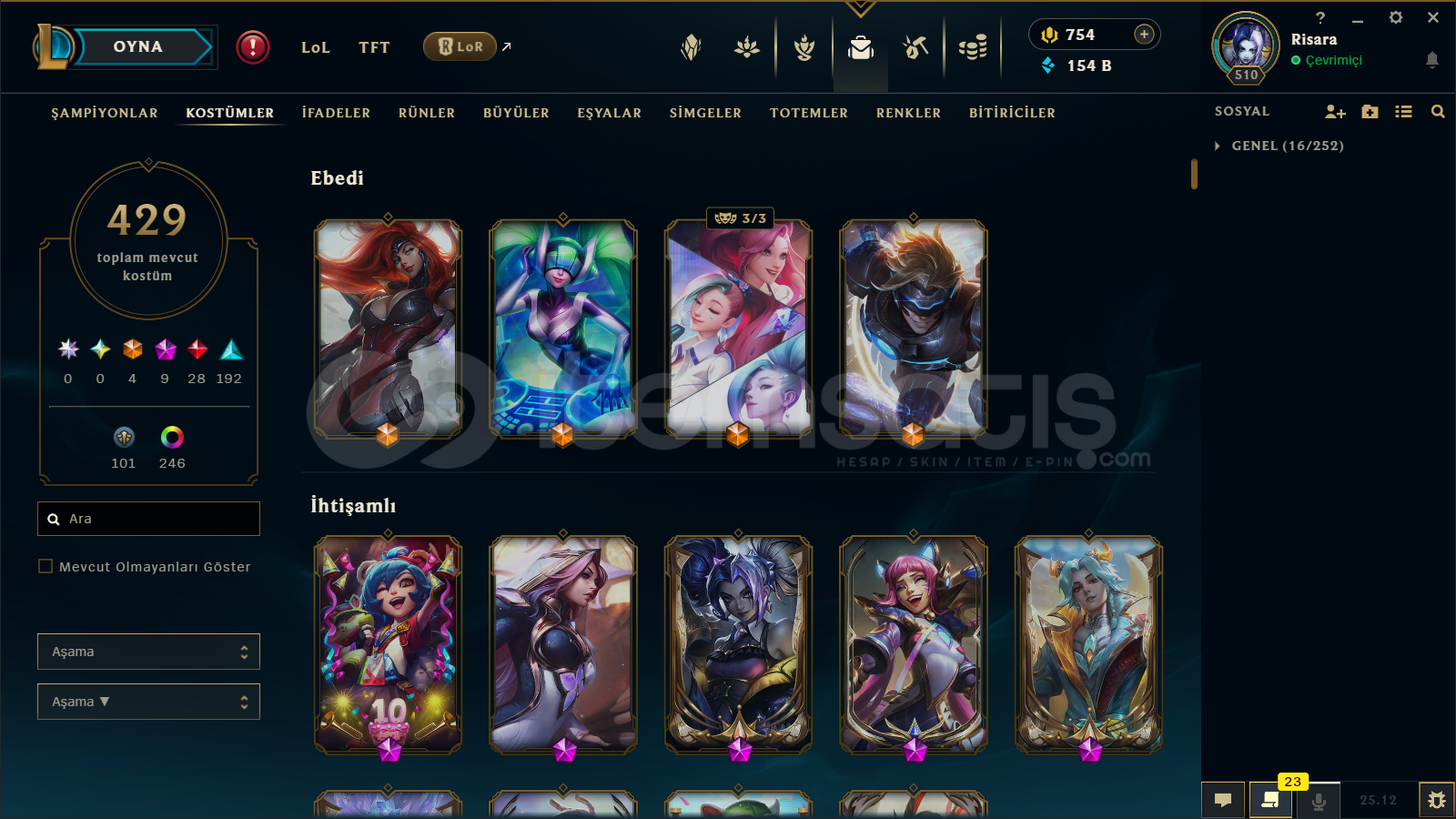Click the Ara search field
Image resolution: width=1456 pixels, height=819 pixels.
pos(148,519)
